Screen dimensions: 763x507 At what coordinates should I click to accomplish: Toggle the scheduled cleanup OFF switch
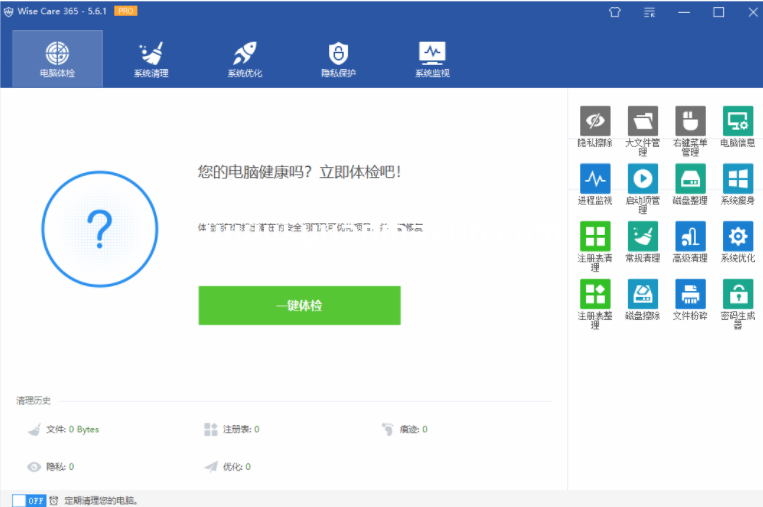tap(29, 501)
